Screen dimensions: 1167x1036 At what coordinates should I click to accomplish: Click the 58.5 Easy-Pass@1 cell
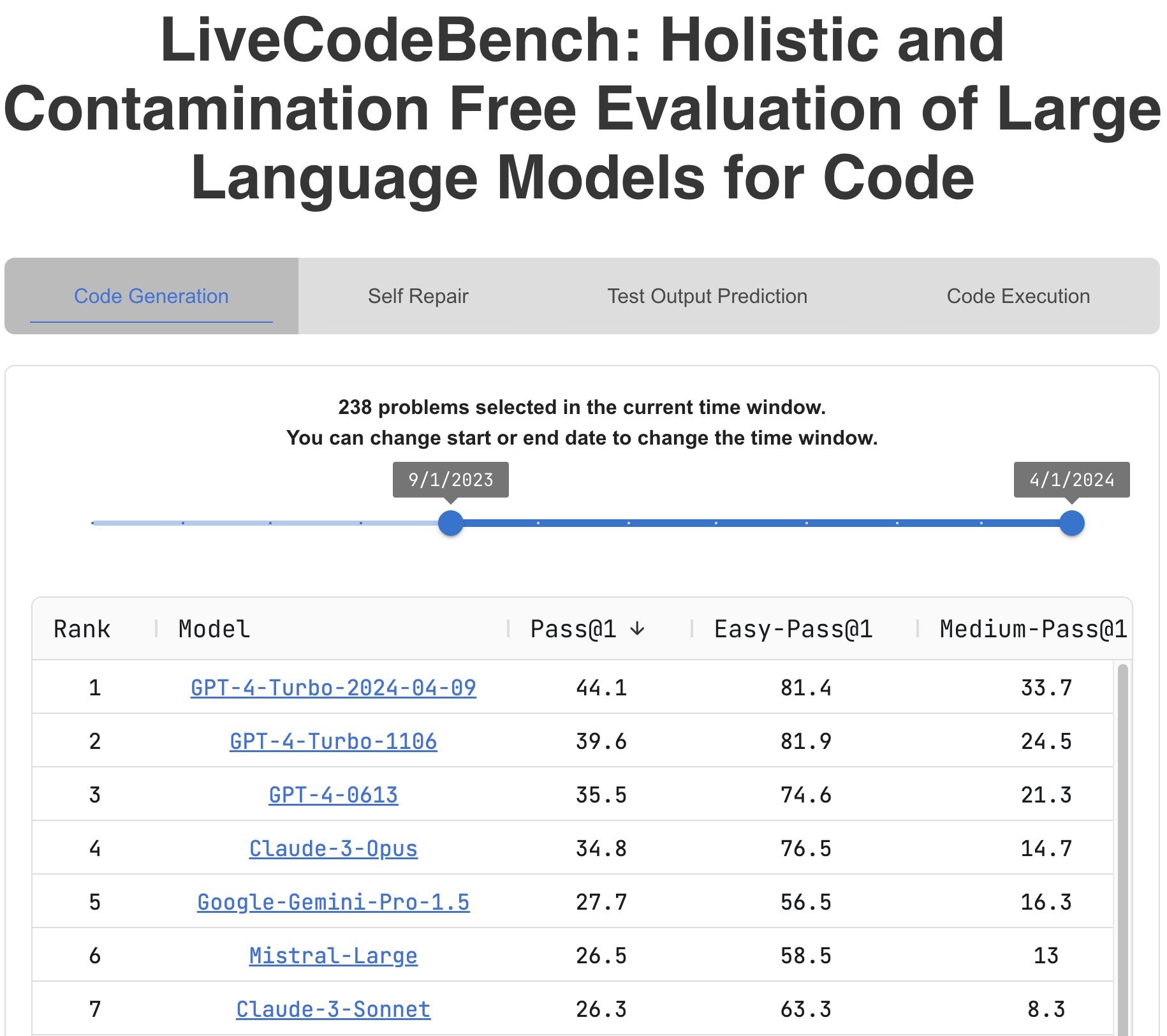806,956
